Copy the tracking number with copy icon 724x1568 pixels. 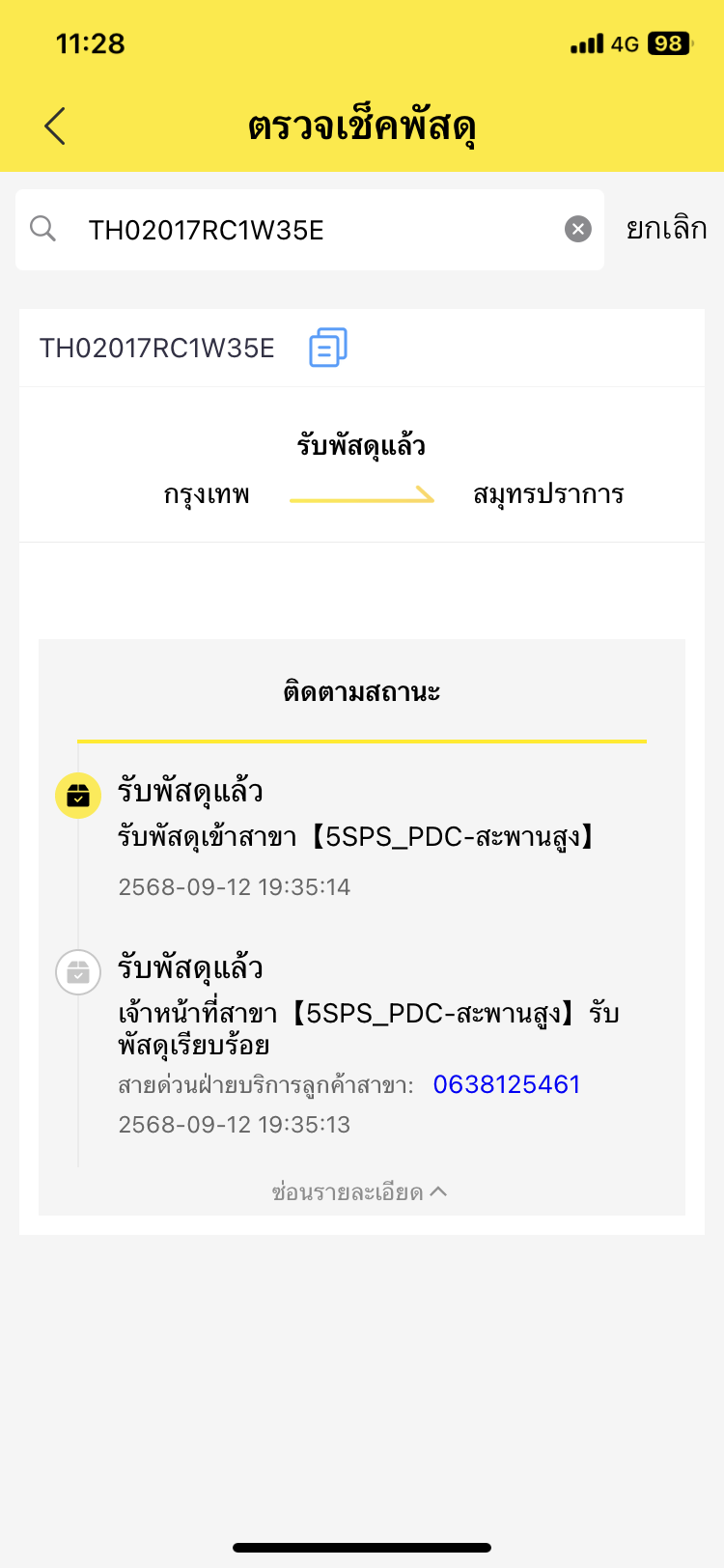[328, 348]
